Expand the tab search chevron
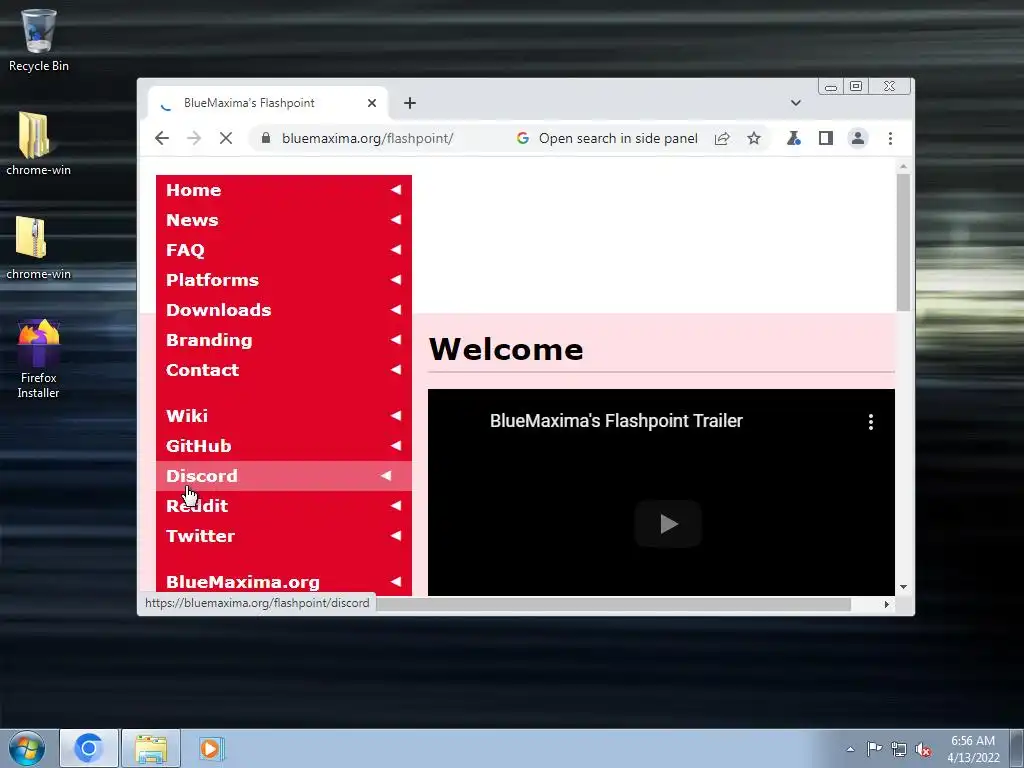This screenshot has width=1024, height=768. 795,103
